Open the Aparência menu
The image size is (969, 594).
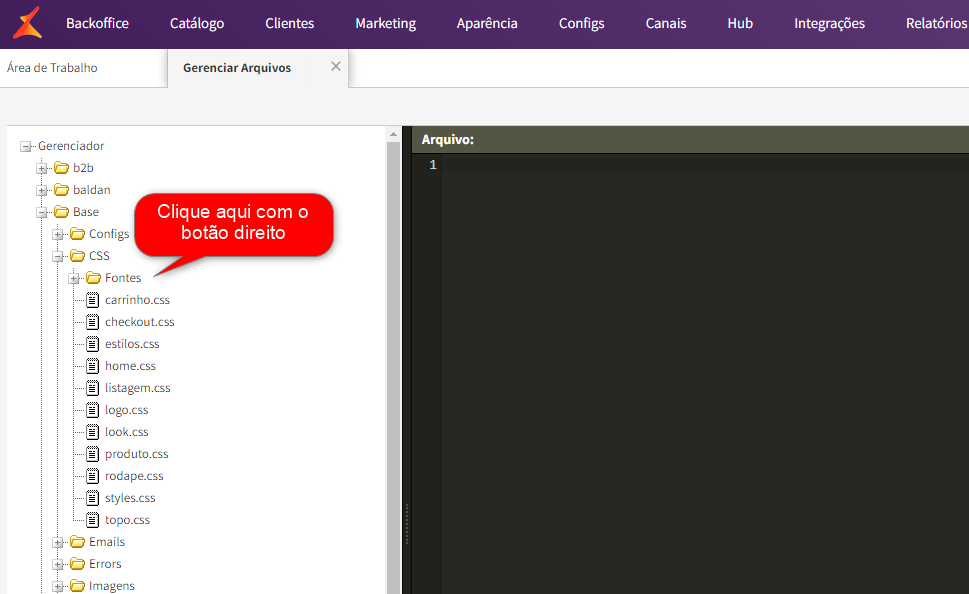[487, 23]
